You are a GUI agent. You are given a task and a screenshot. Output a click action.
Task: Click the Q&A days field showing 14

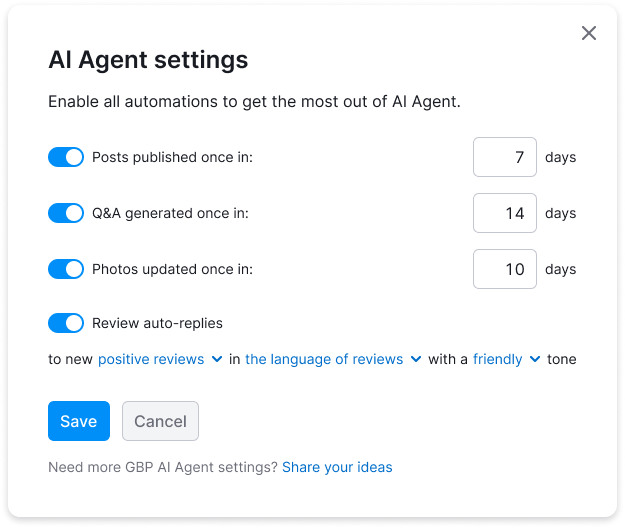505,213
